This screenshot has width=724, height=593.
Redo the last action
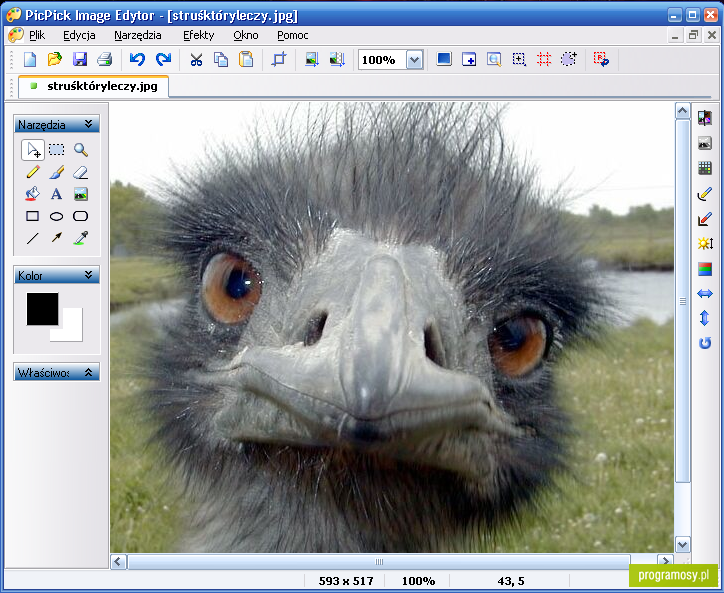pyautogui.click(x=163, y=59)
